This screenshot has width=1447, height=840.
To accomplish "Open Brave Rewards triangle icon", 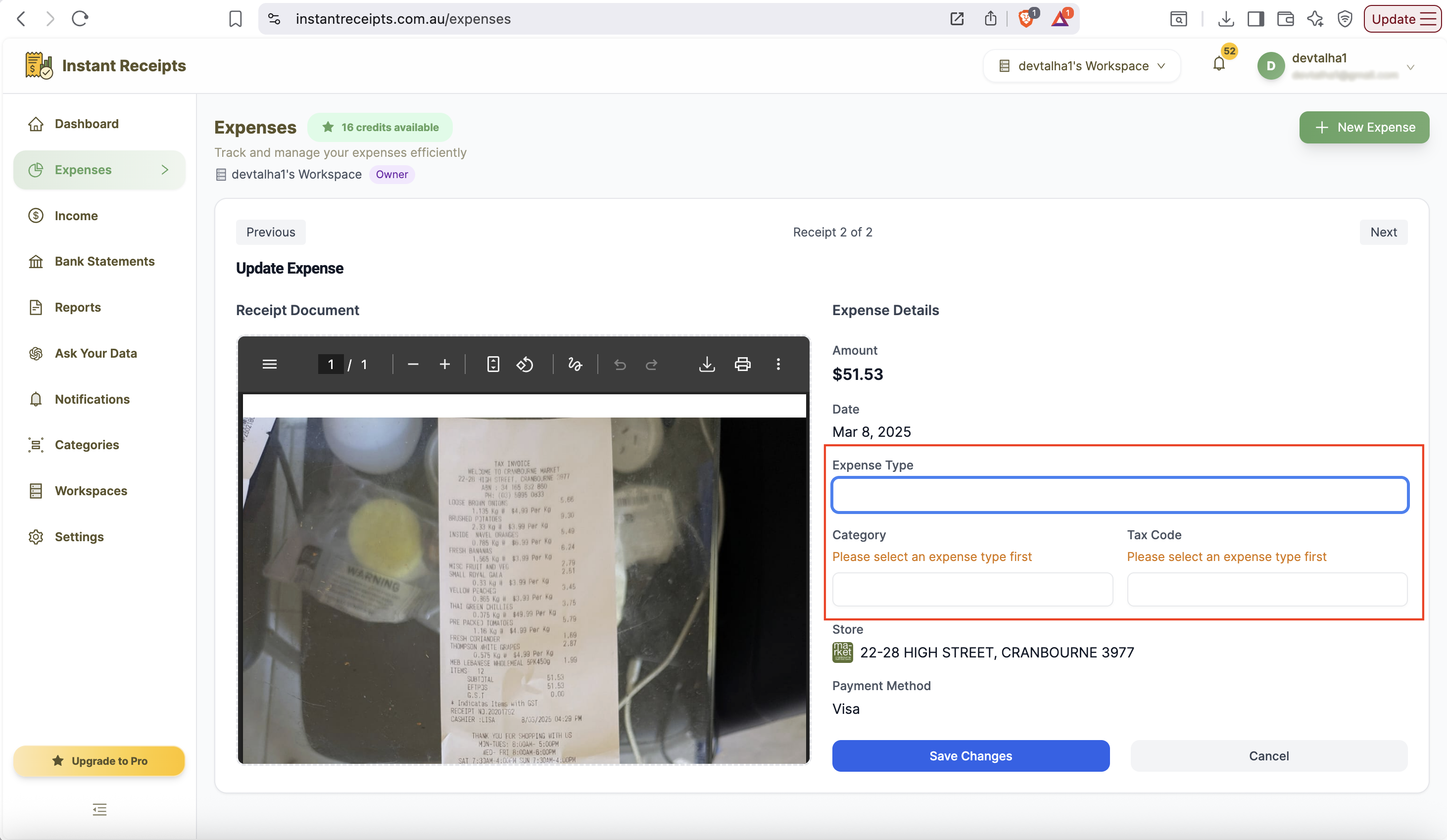I will 1060,19.
